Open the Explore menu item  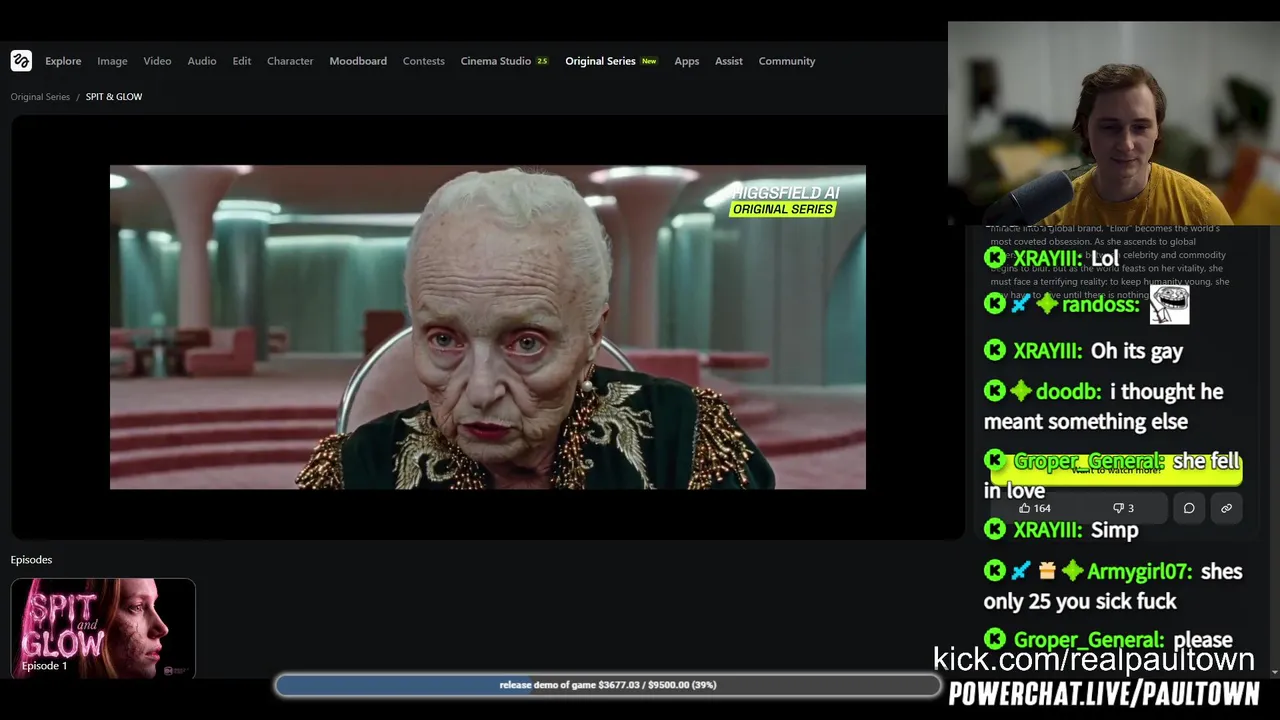[63, 61]
